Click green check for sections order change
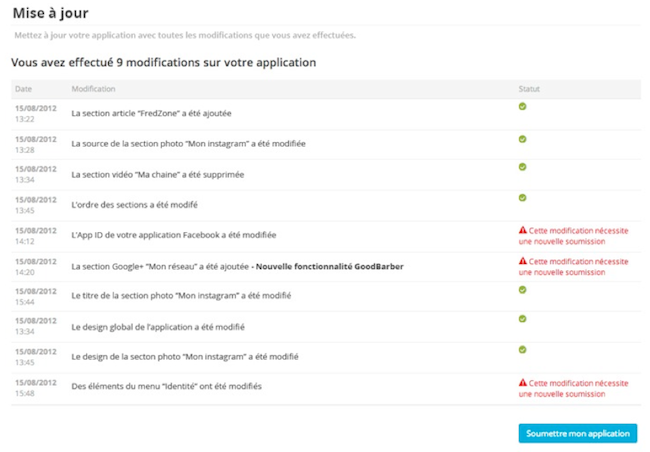Image resolution: width=650 pixels, height=452 pixels. click(522, 198)
